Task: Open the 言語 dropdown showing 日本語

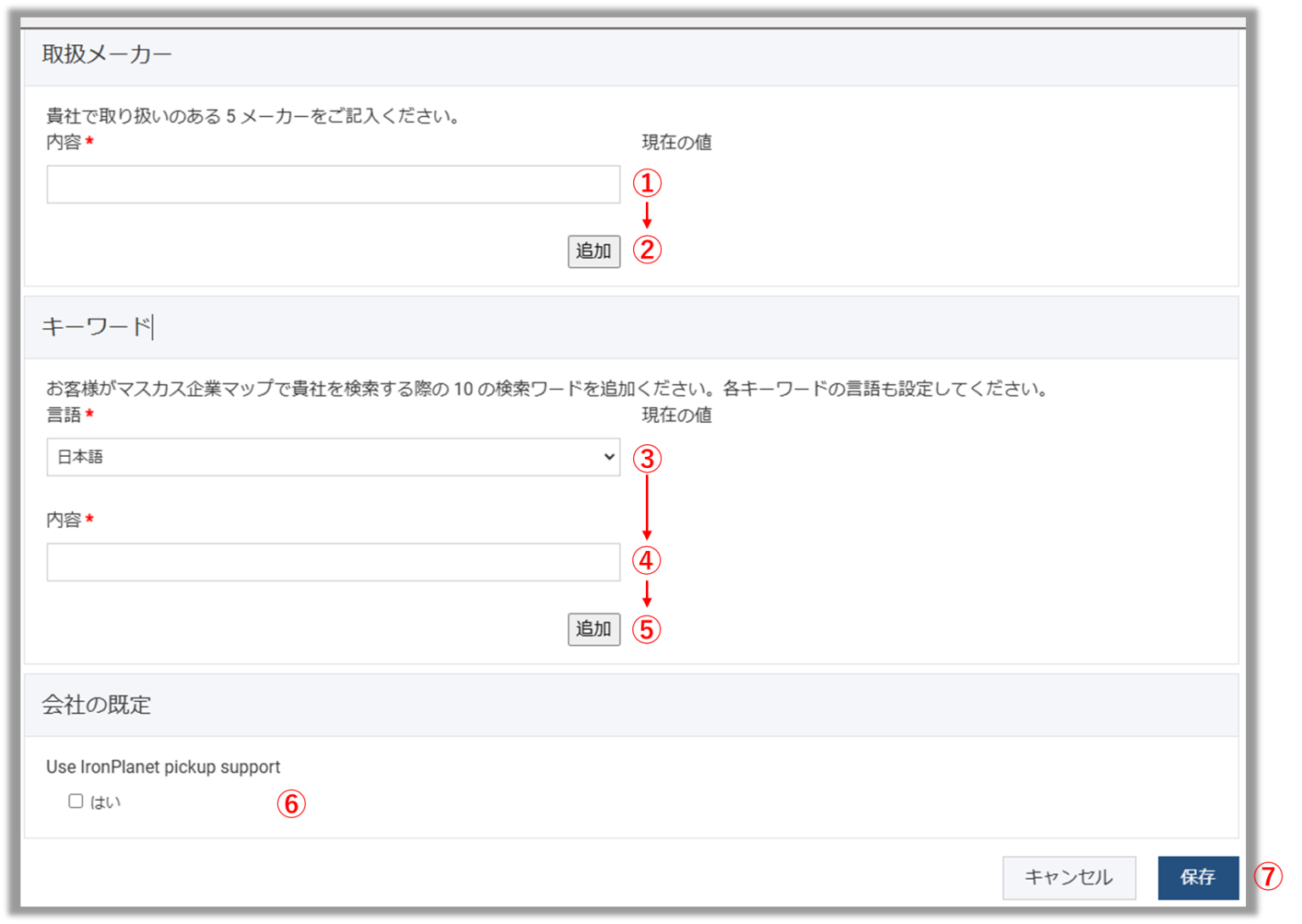Action: click(x=333, y=457)
